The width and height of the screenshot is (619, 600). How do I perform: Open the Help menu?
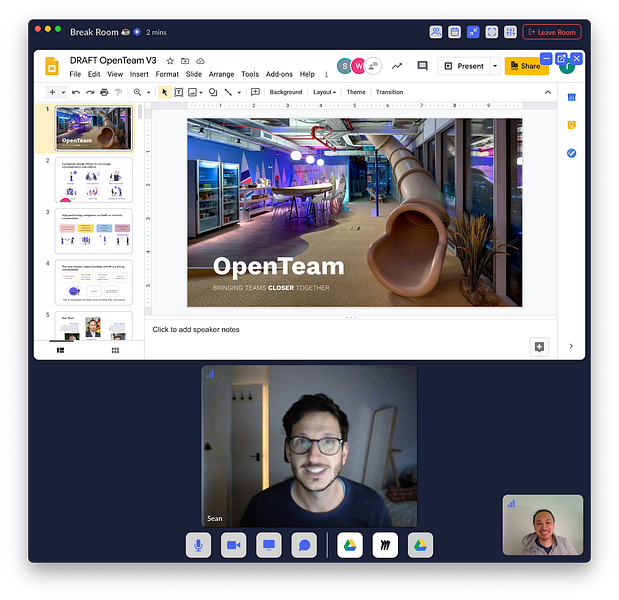point(307,74)
